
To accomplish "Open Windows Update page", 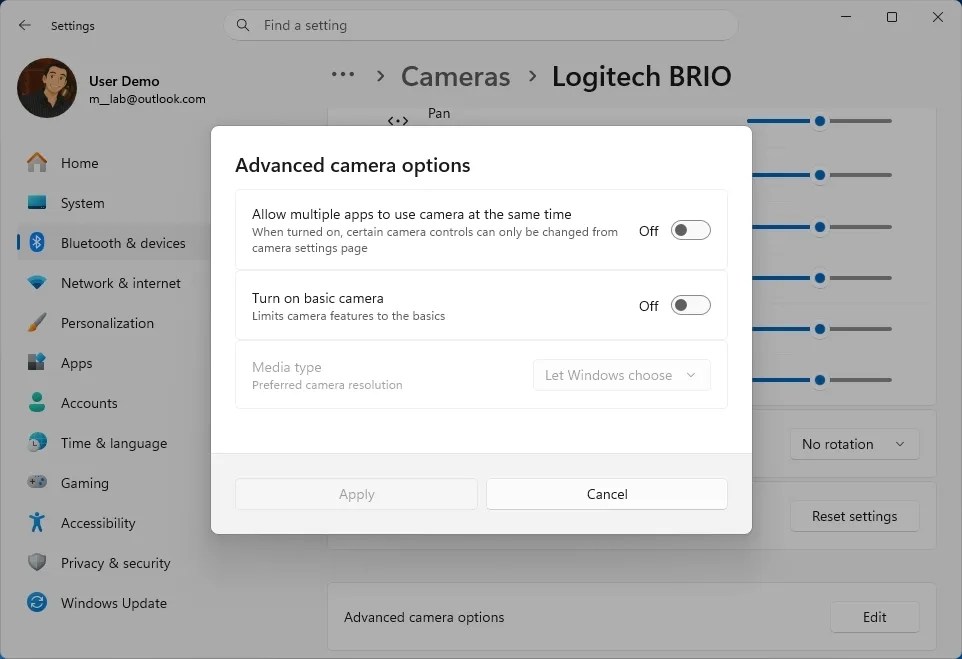I will tap(114, 603).
